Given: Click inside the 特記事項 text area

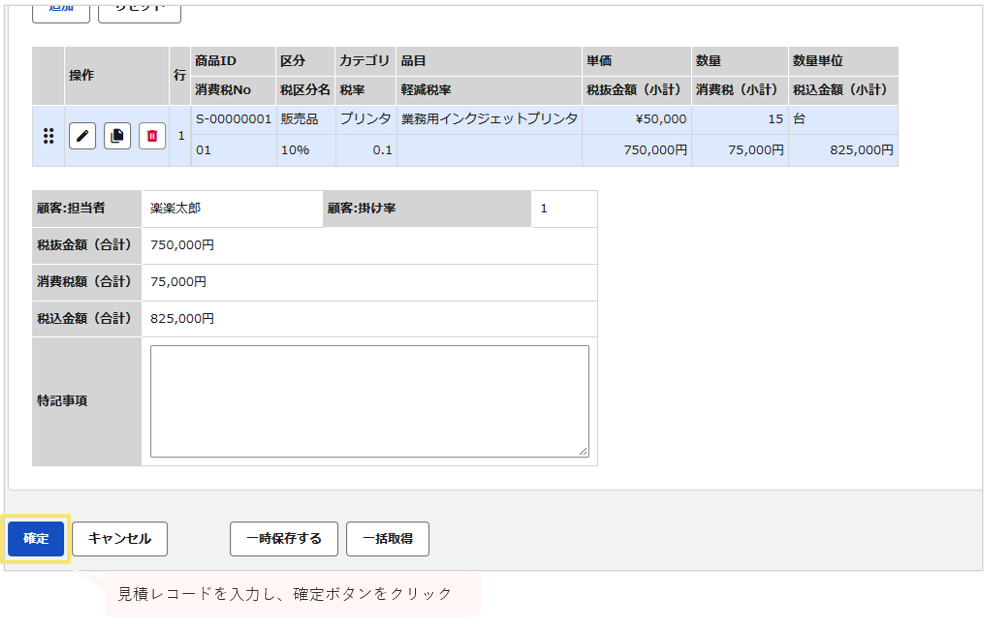Looking at the screenshot, I should click(369, 401).
